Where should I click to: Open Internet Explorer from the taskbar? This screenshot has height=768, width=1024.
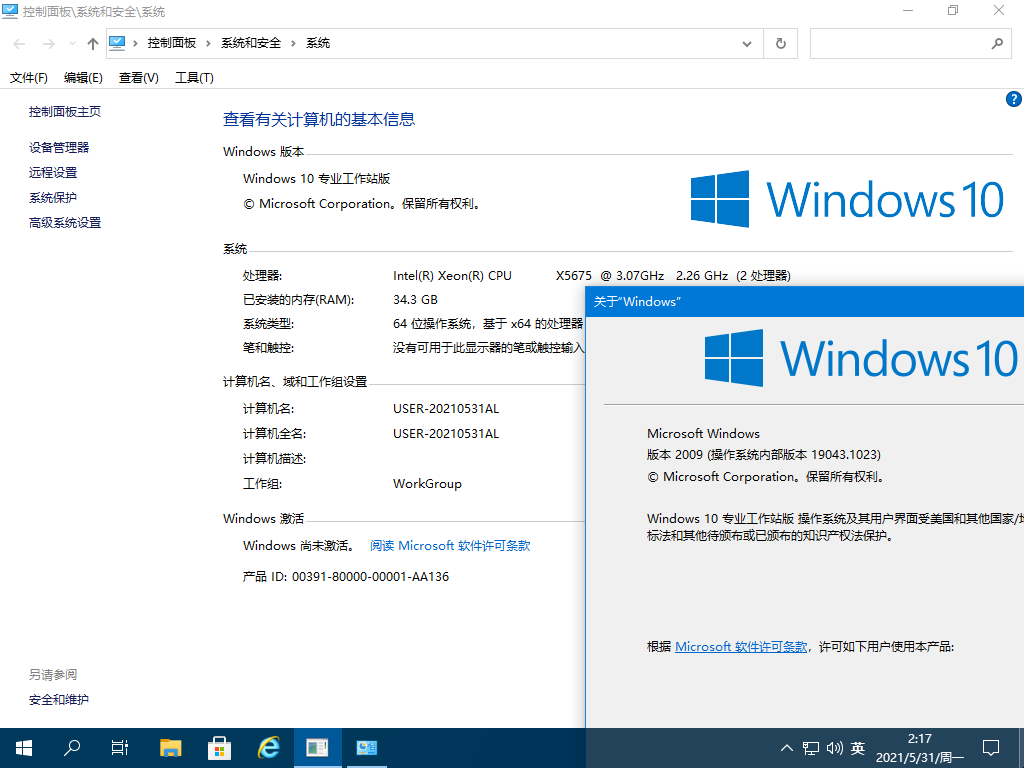point(268,747)
